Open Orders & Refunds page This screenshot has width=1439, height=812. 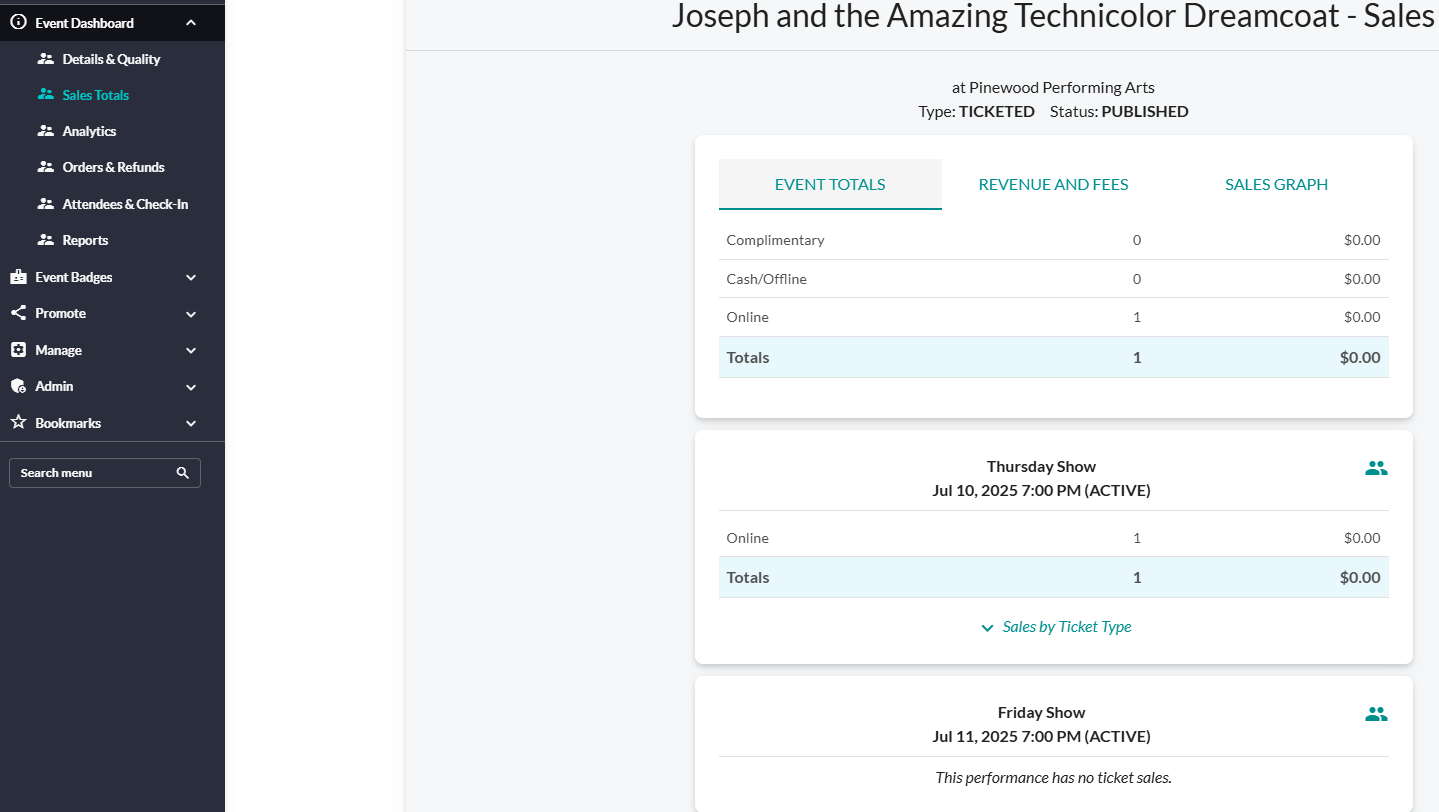[x=113, y=167]
